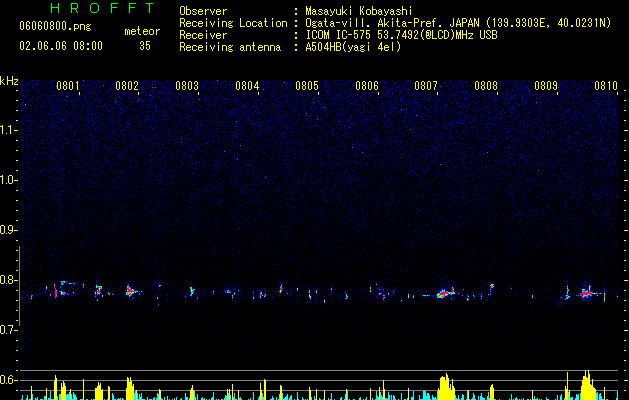Click the Receiving Location label
Viewport: 629px width, 400px height.
233,23
